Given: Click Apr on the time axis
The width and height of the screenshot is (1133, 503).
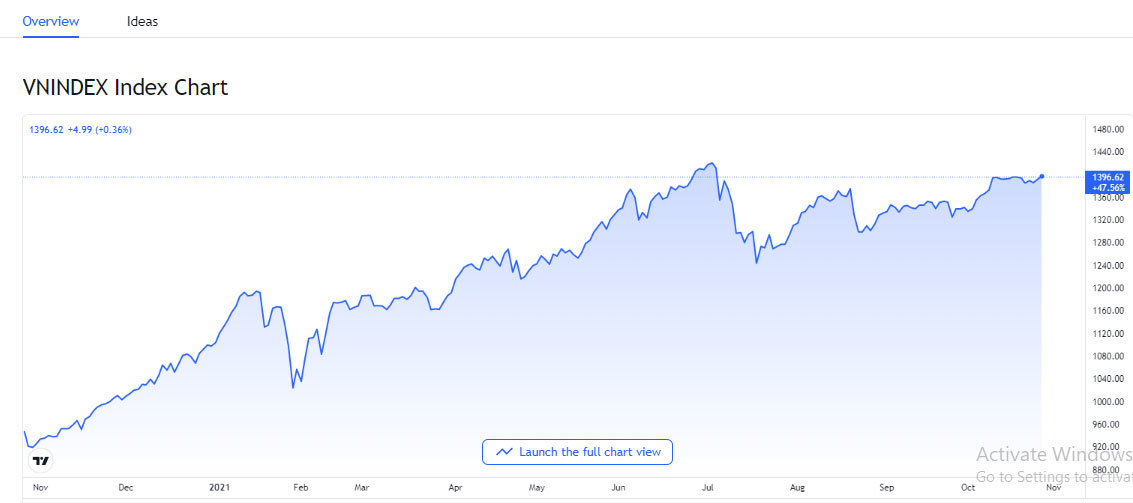Looking at the screenshot, I should 455,488.
